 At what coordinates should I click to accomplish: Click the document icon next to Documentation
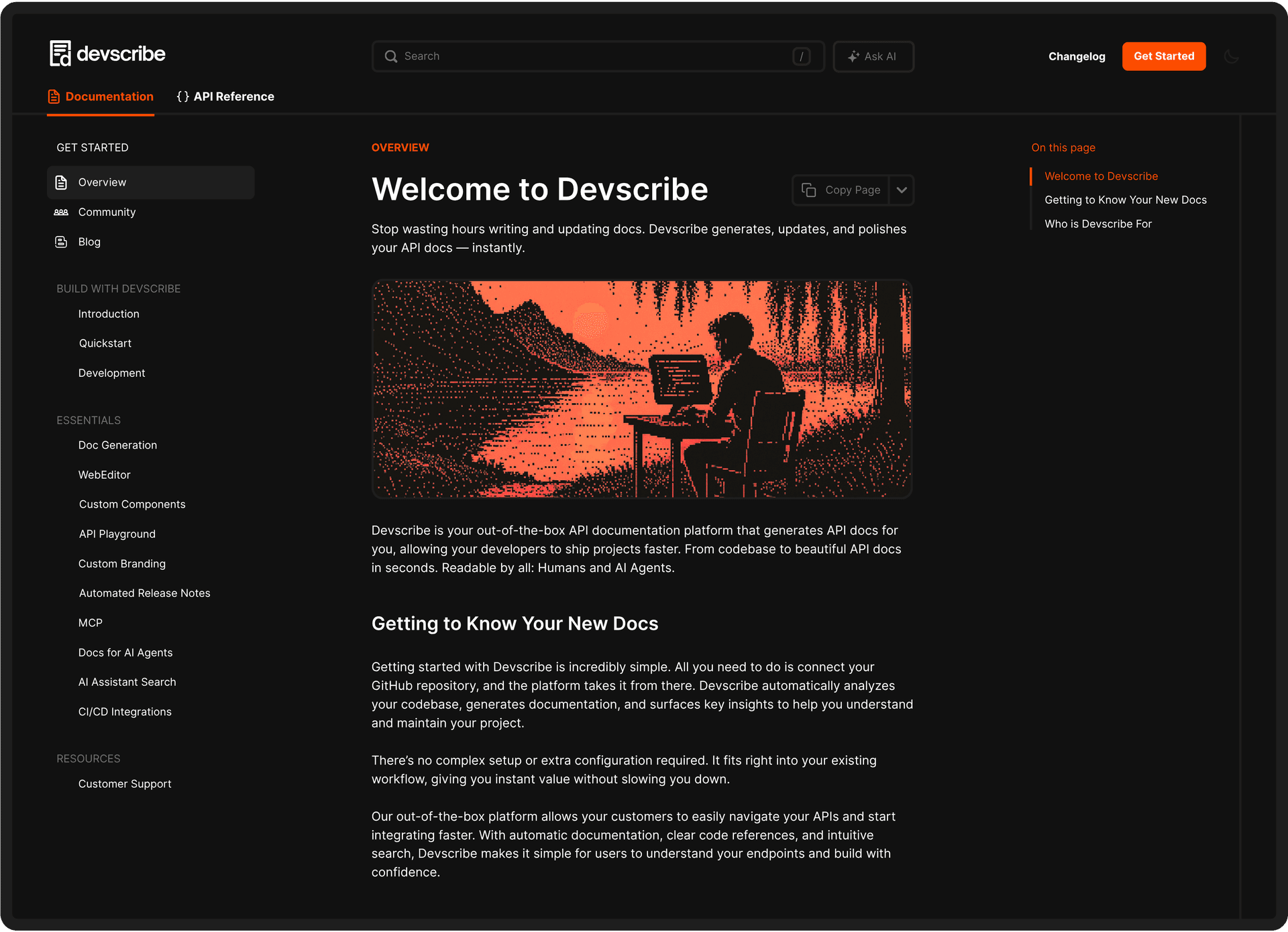54,96
